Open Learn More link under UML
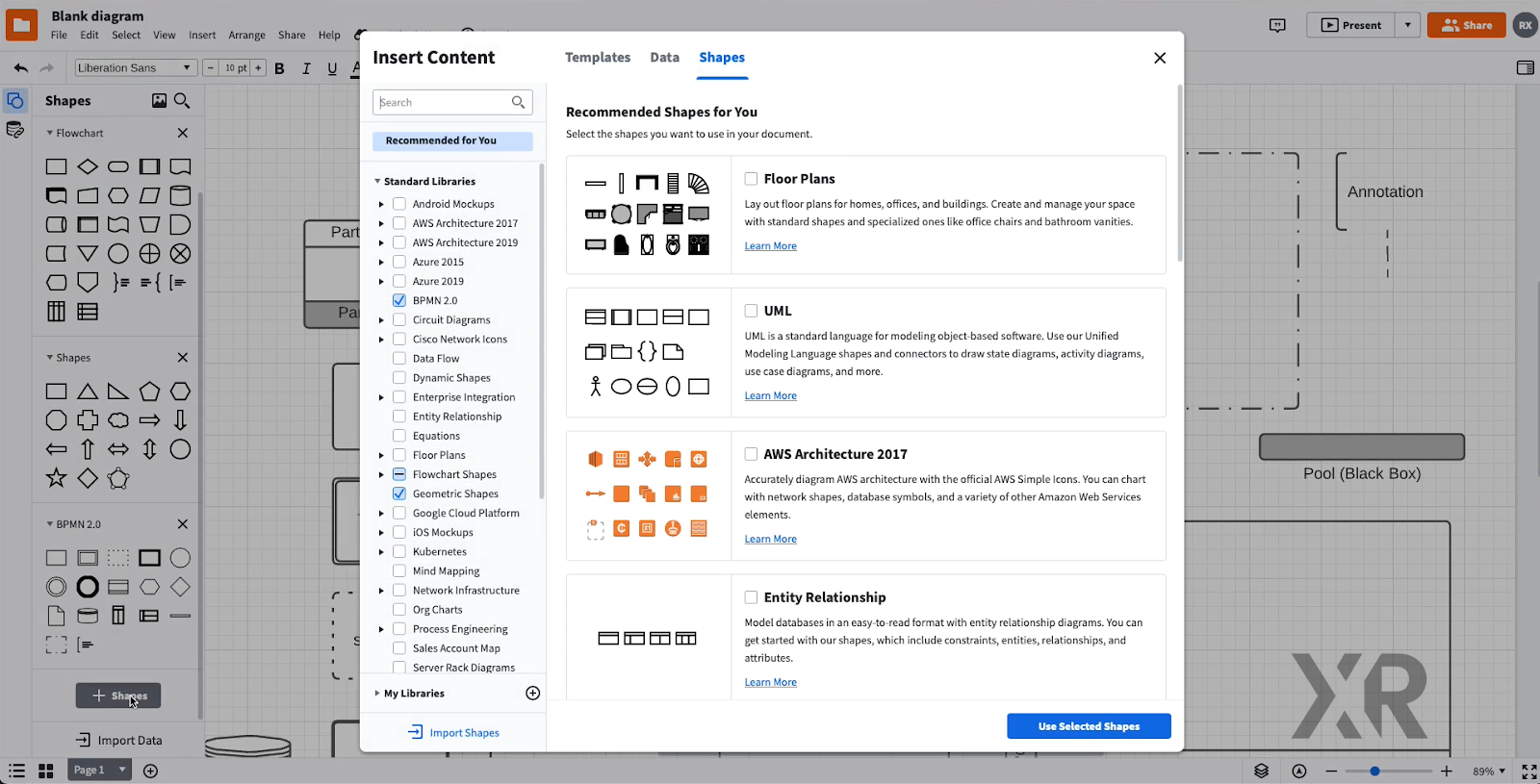Viewport: 1540px width, 784px height. 770,396
